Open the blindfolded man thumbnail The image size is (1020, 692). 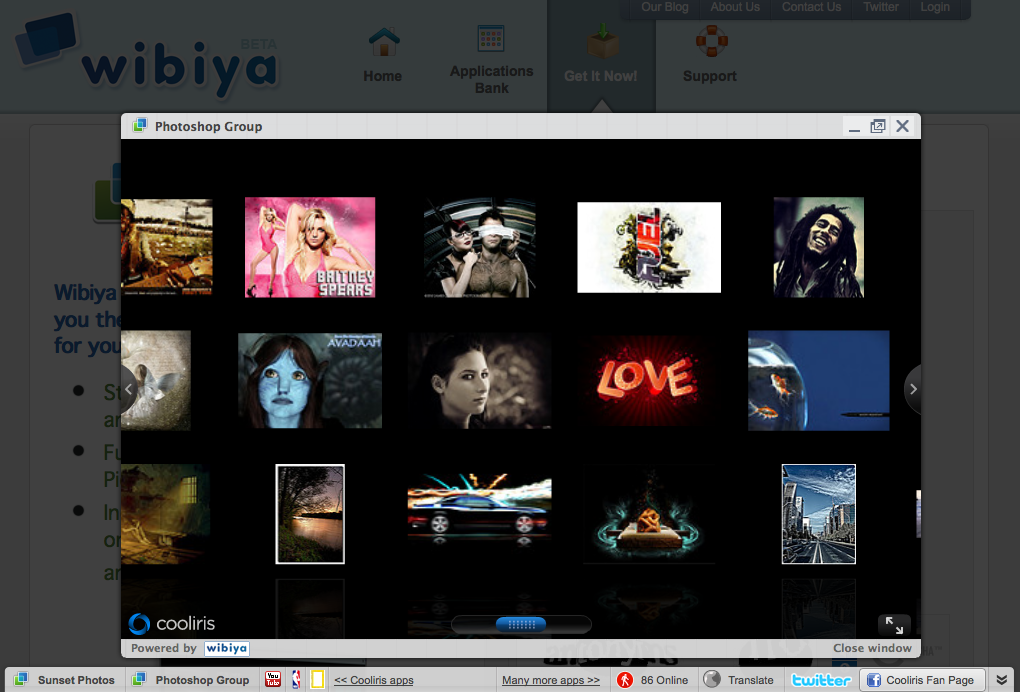pyautogui.click(x=479, y=247)
